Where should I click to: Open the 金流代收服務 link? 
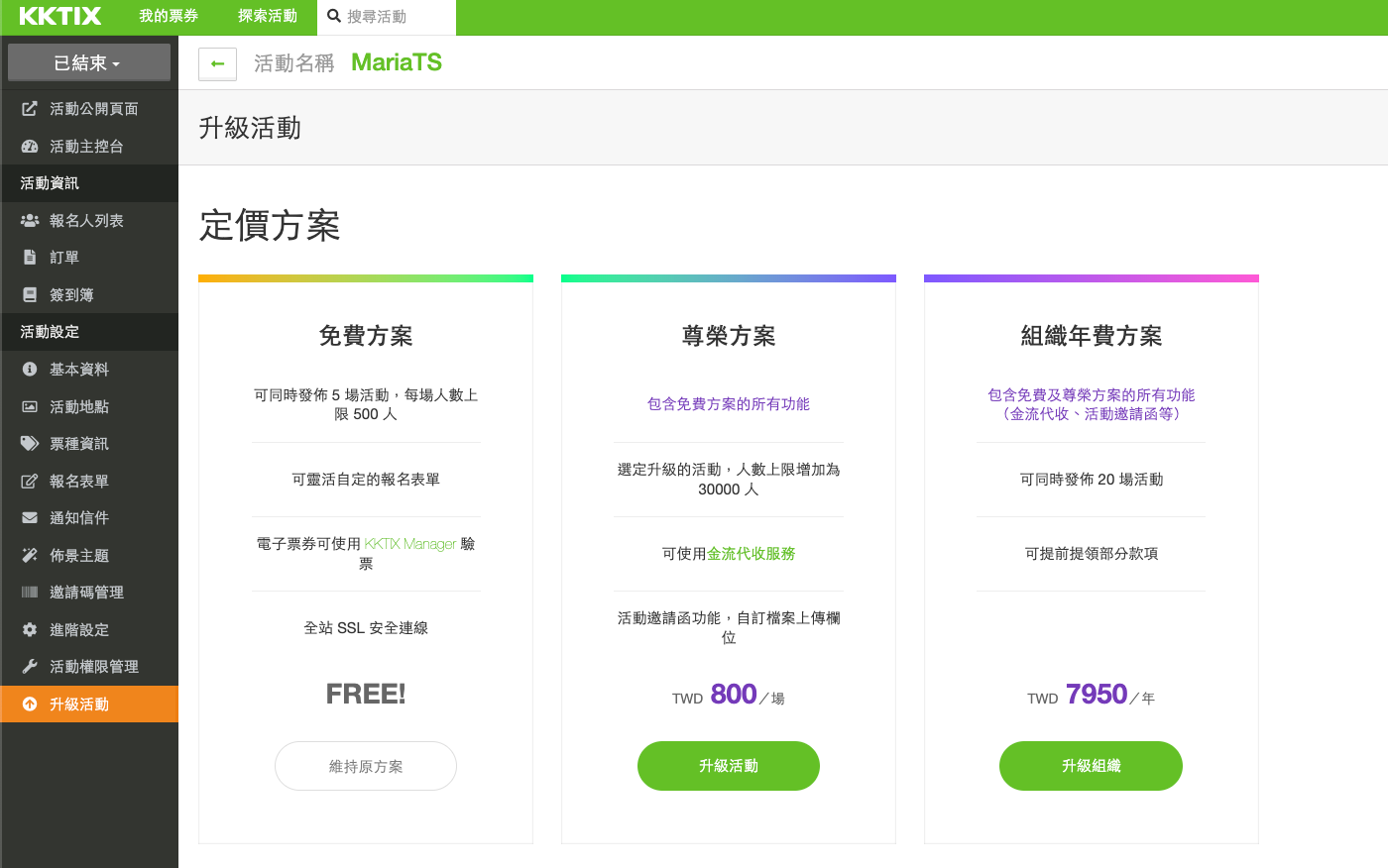(x=752, y=554)
